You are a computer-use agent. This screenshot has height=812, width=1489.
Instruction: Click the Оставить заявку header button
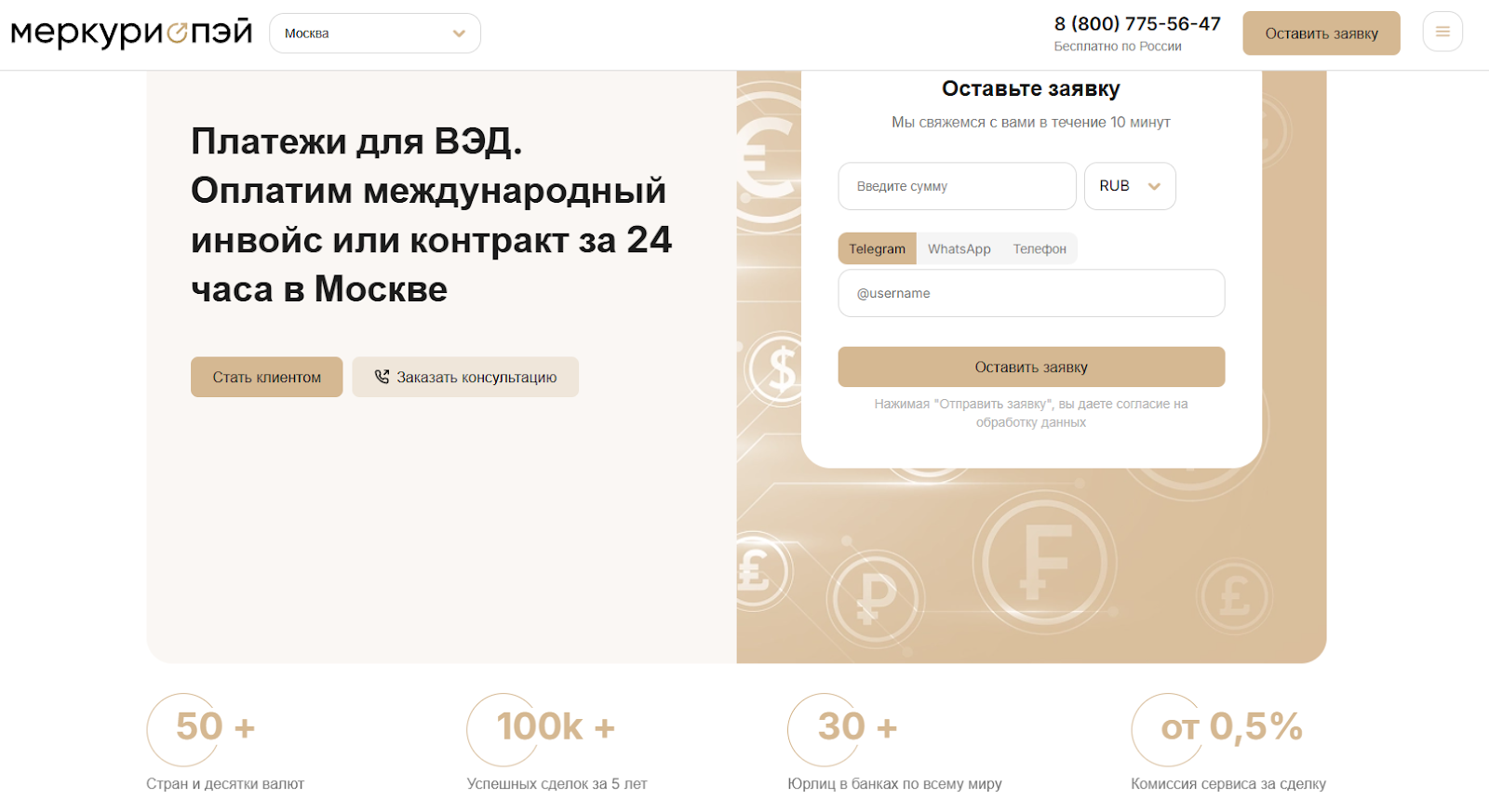(1321, 32)
